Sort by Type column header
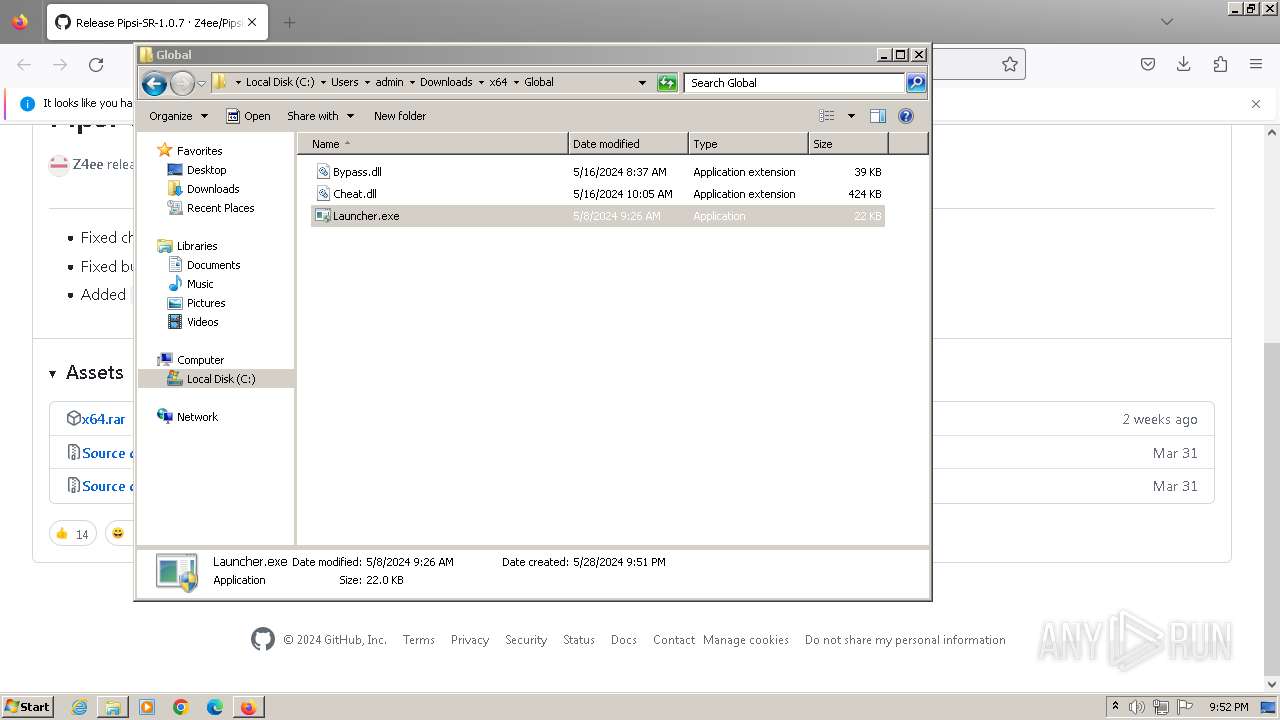This screenshot has height=720, width=1280. pos(748,144)
